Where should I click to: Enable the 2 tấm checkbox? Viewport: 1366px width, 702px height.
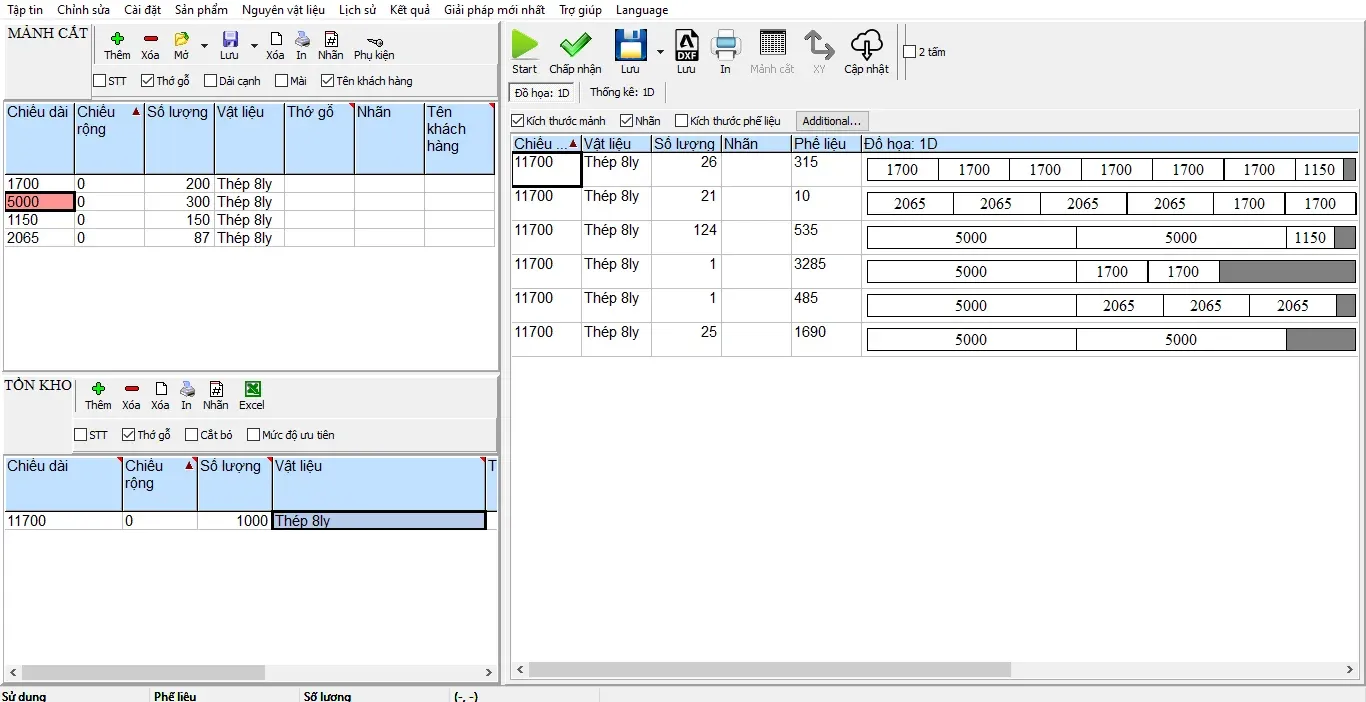909,52
